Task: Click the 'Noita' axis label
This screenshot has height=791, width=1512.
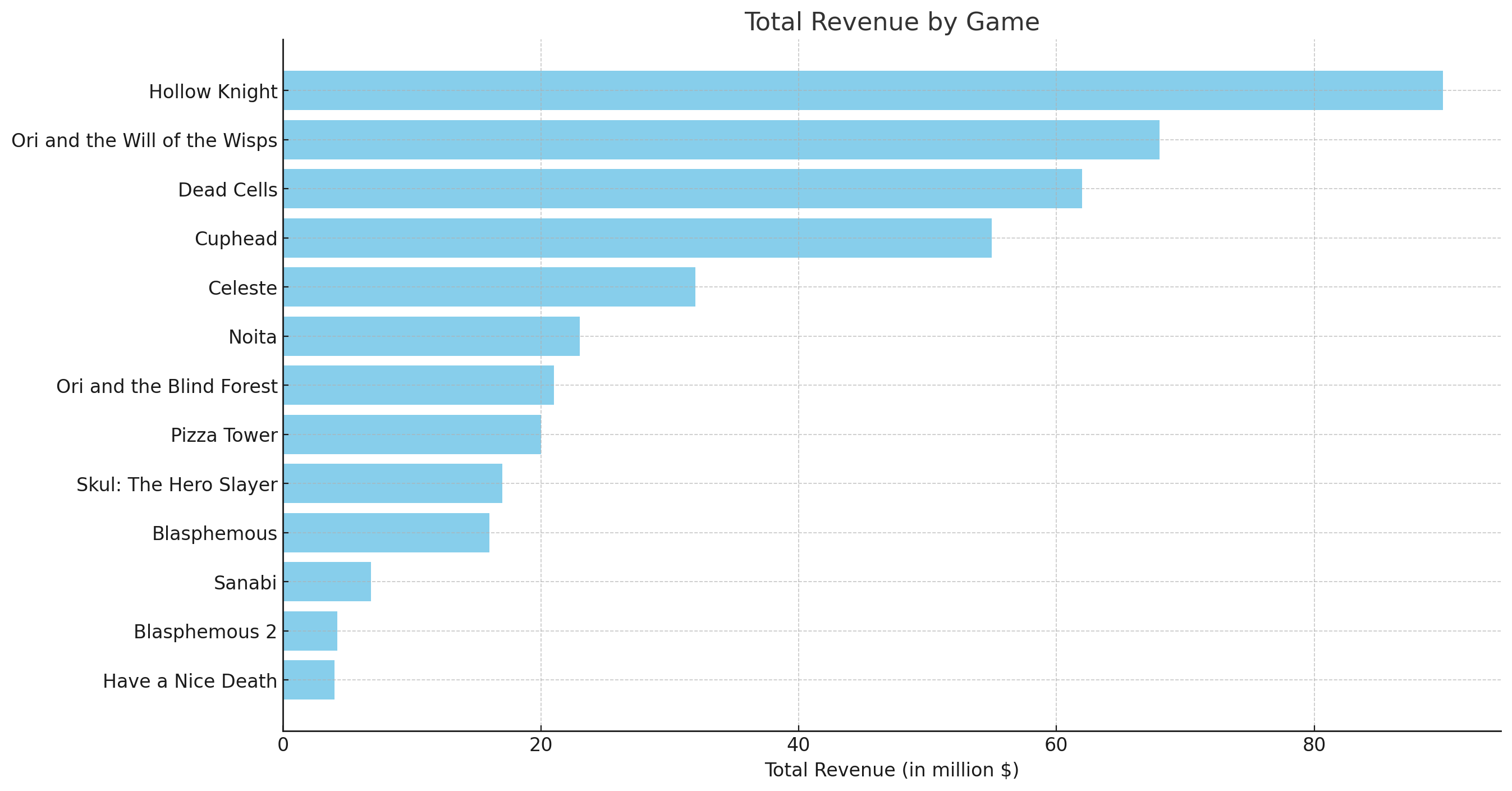Action: pyautogui.click(x=253, y=337)
